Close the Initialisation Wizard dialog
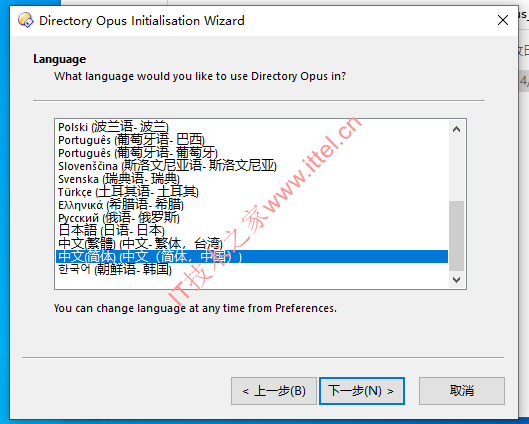This screenshot has height=424, width=529. point(503,20)
